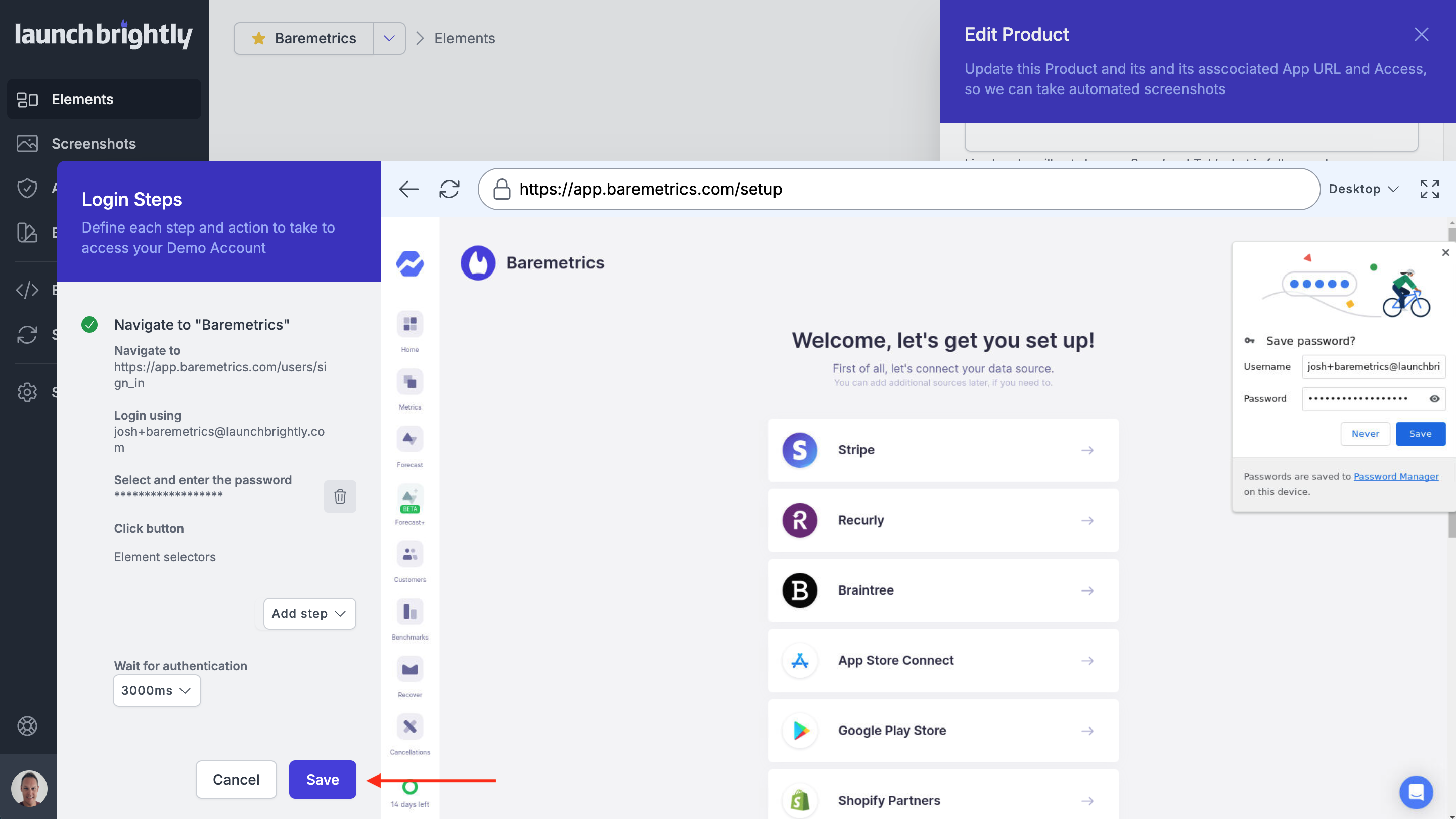Open the Password Manager link
Image resolution: width=1456 pixels, height=819 pixels.
[1395, 476]
